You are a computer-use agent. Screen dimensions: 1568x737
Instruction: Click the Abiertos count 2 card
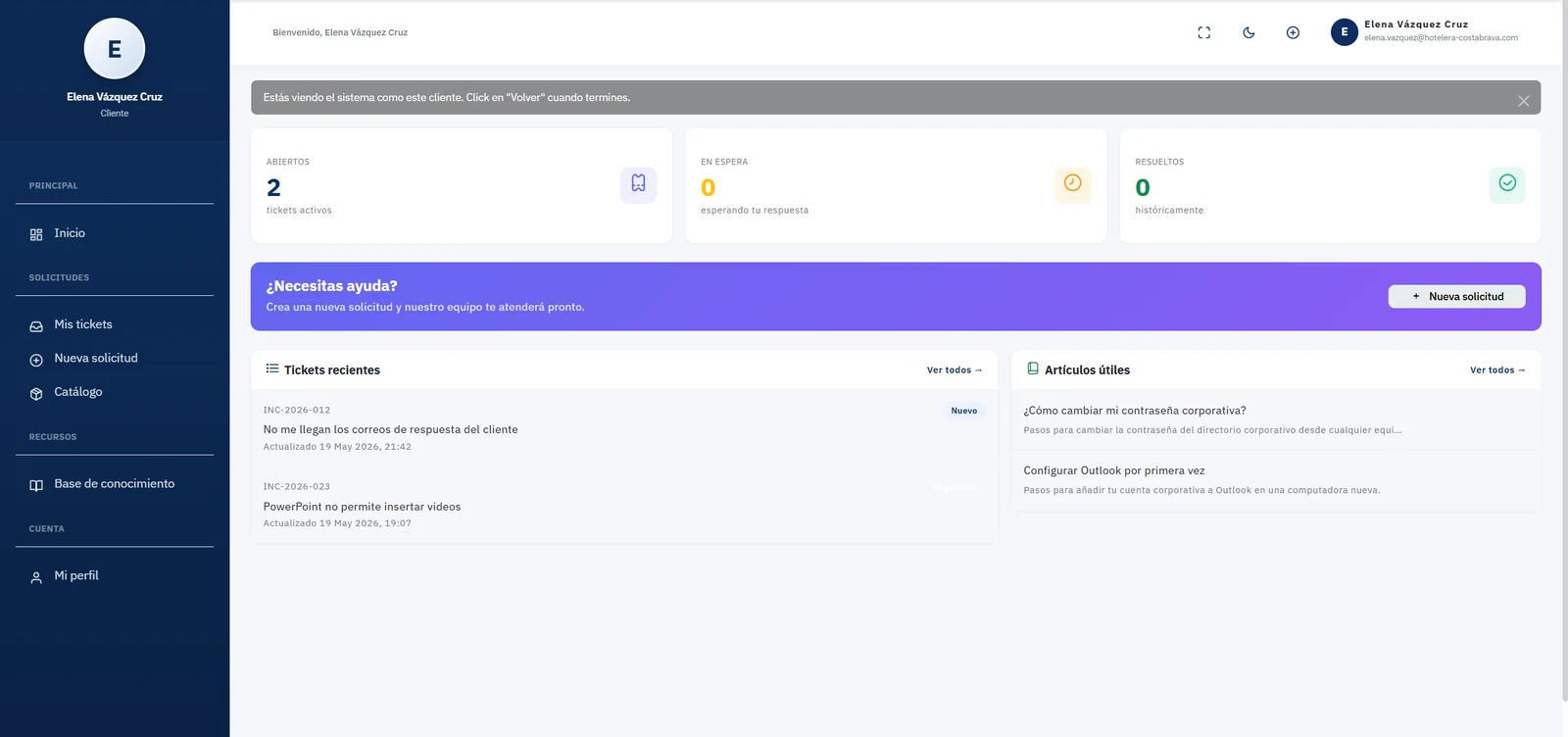462,185
